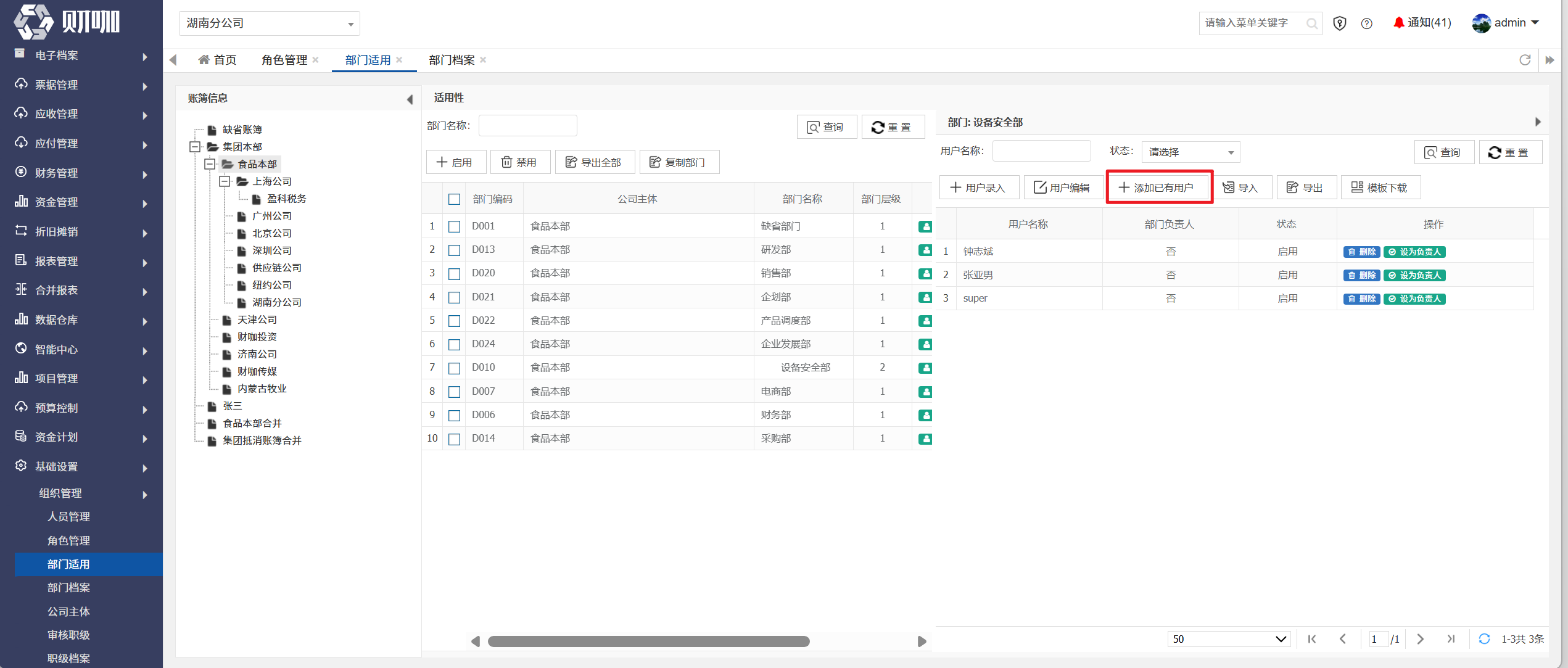Toggle the select-all checkbox in table header
Image resolution: width=1568 pixels, height=668 pixels.
[x=455, y=199]
